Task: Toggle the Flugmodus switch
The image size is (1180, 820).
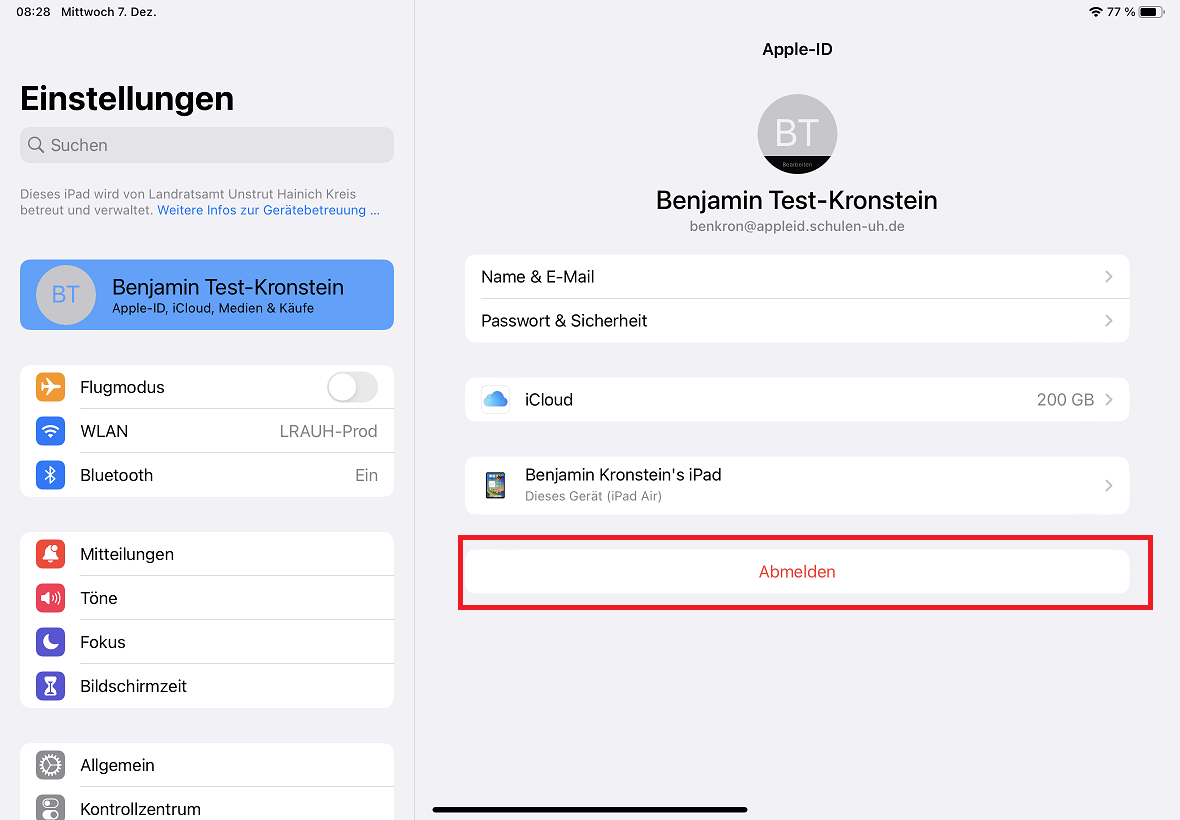Action: point(352,387)
